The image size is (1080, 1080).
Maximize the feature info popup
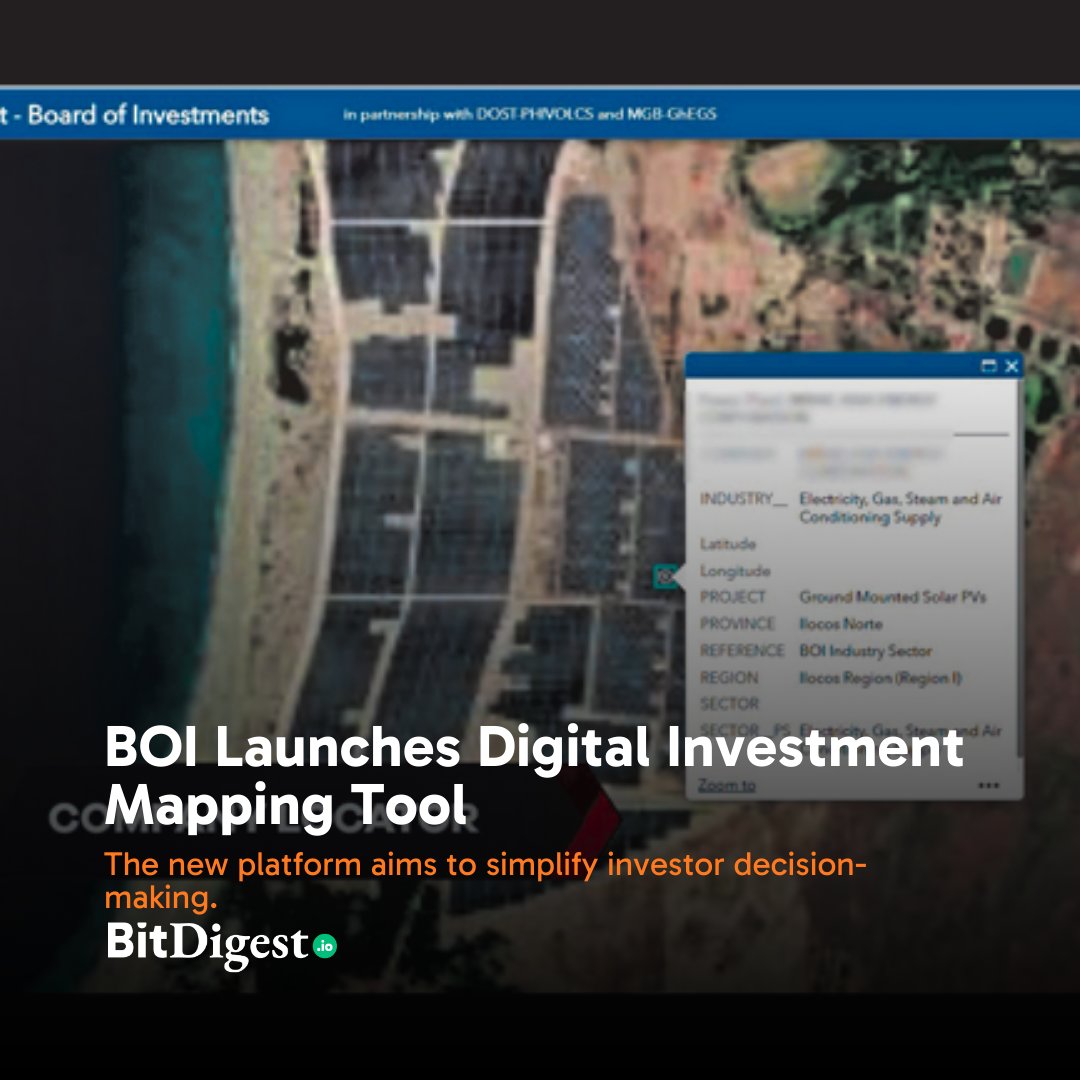point(988,366)
